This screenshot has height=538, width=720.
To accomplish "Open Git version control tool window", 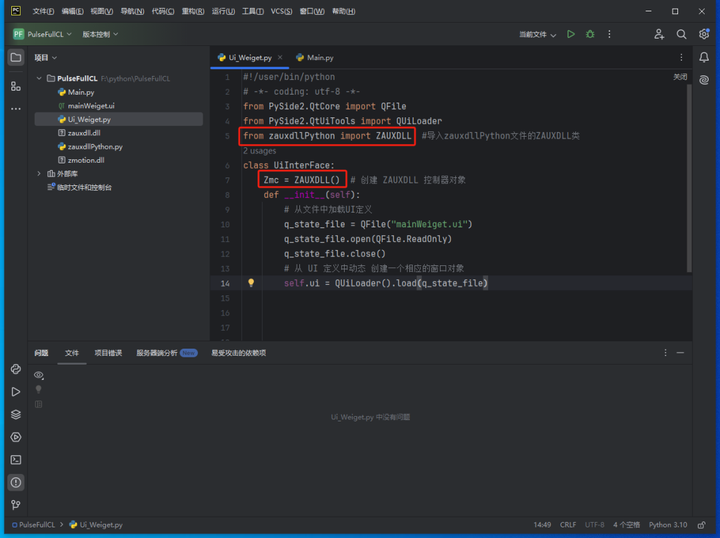I will click(16, 505).
